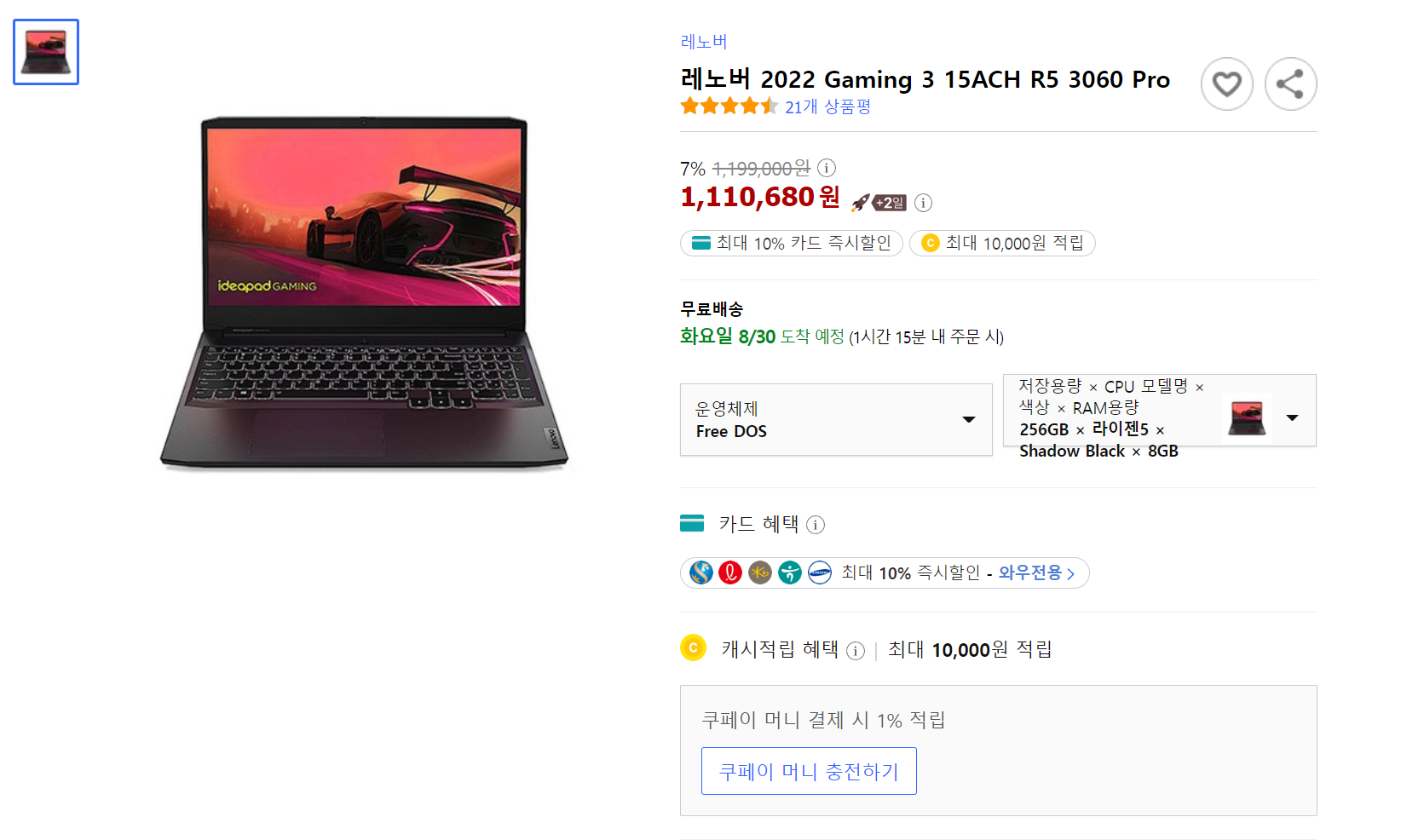Click the main laptop product image
Image resolution: width=1401 pixels, height=840 pixels.
[x=364, y=292]
